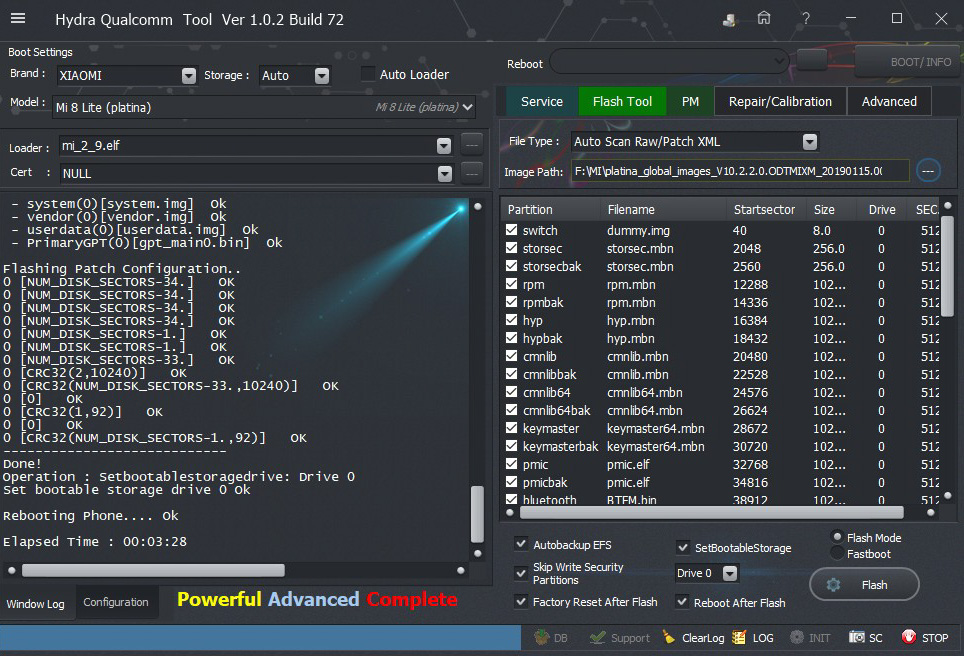Viewport: 964px width, 656px height.
Task: Select the BTFM.bin filename cell
Action: click(x=631, y=500)
